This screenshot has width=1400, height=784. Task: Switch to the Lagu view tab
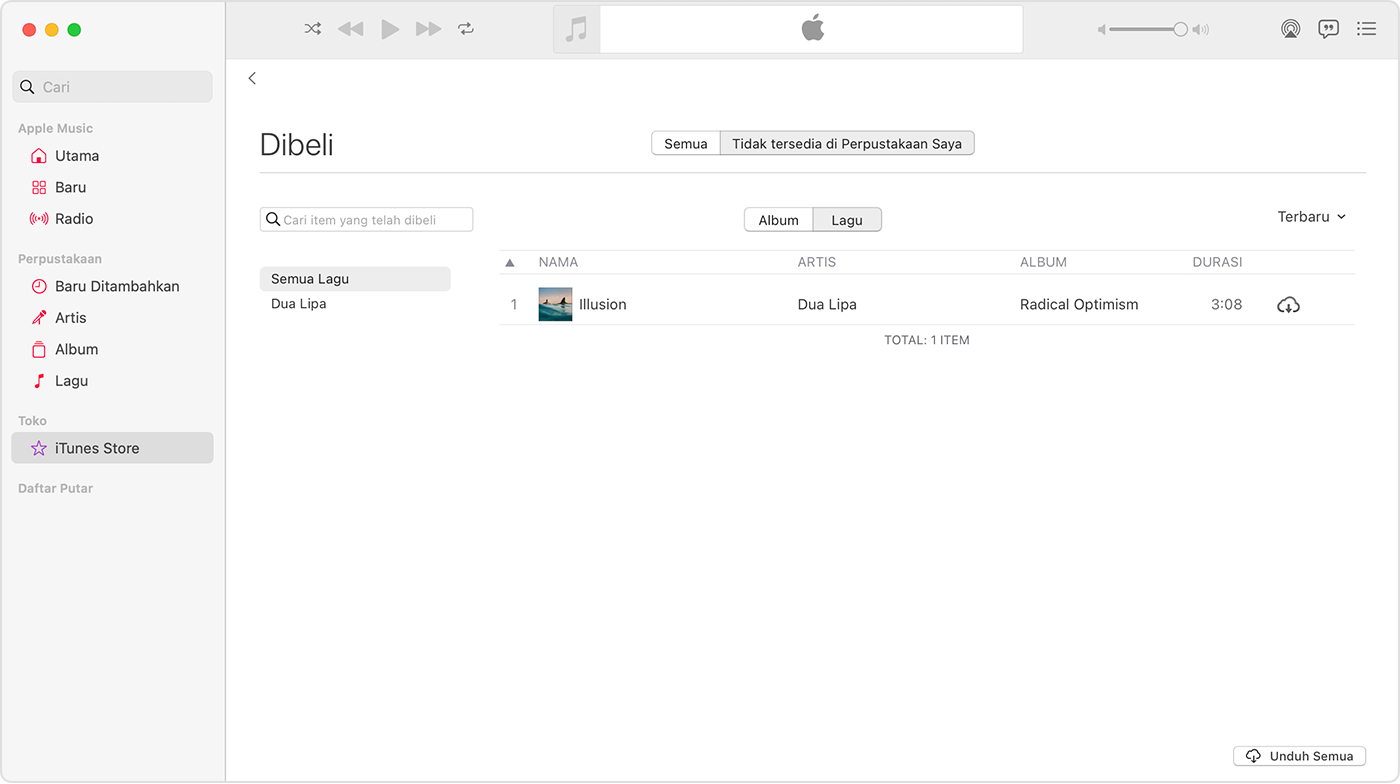click(x=847, y=220)
